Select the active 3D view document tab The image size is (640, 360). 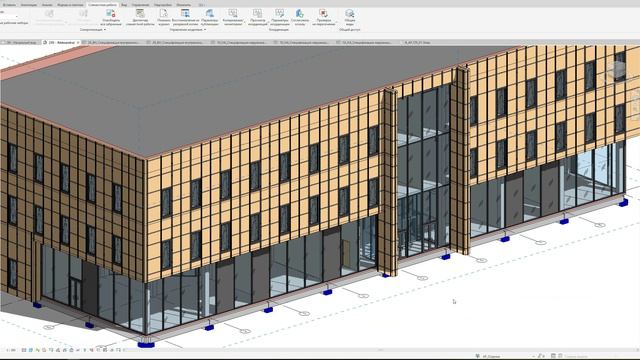point(61,42)
